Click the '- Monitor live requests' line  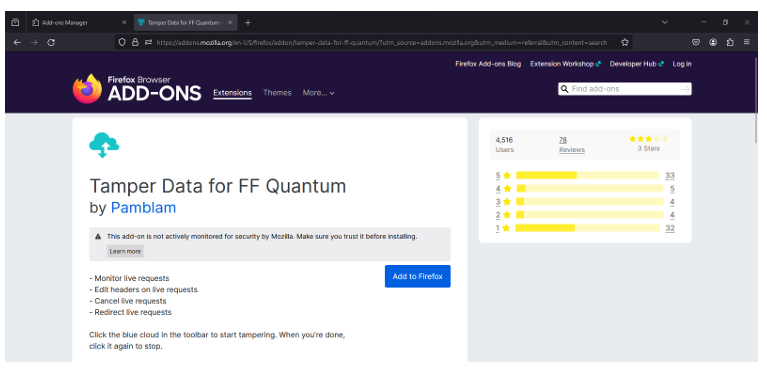pos(129,278)
